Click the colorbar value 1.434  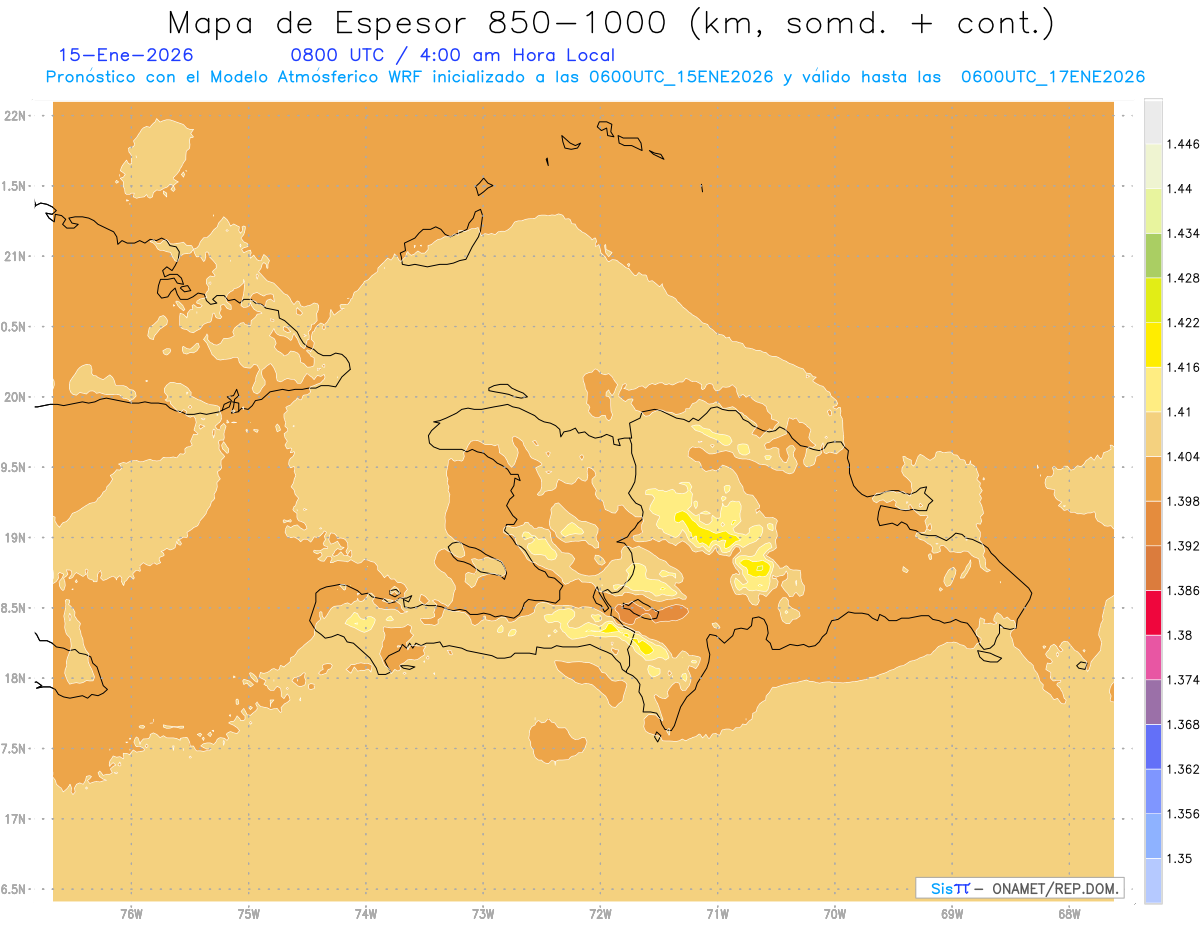tap(1183, 233)
